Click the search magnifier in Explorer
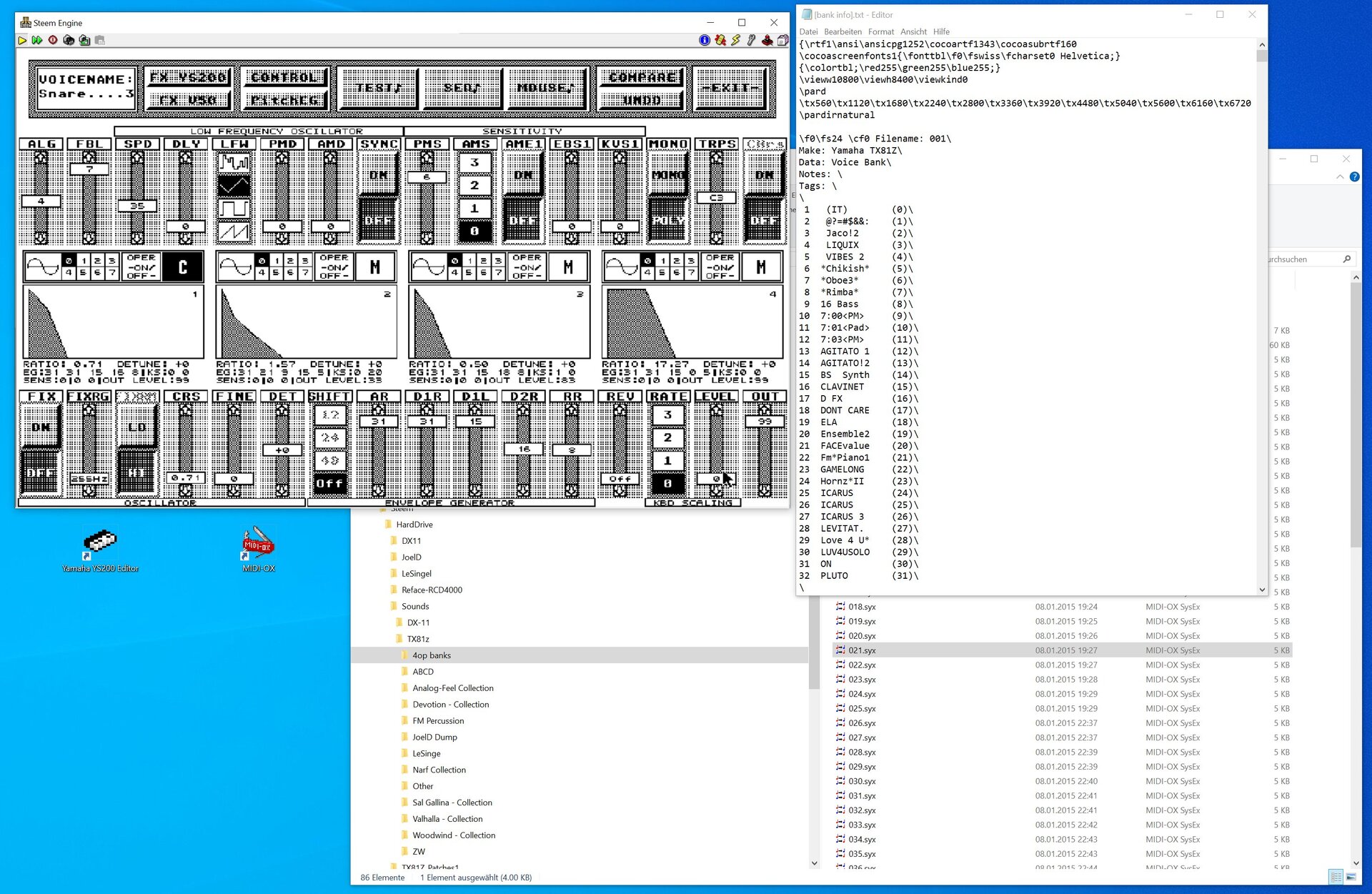 click(x=1347, y=259)
